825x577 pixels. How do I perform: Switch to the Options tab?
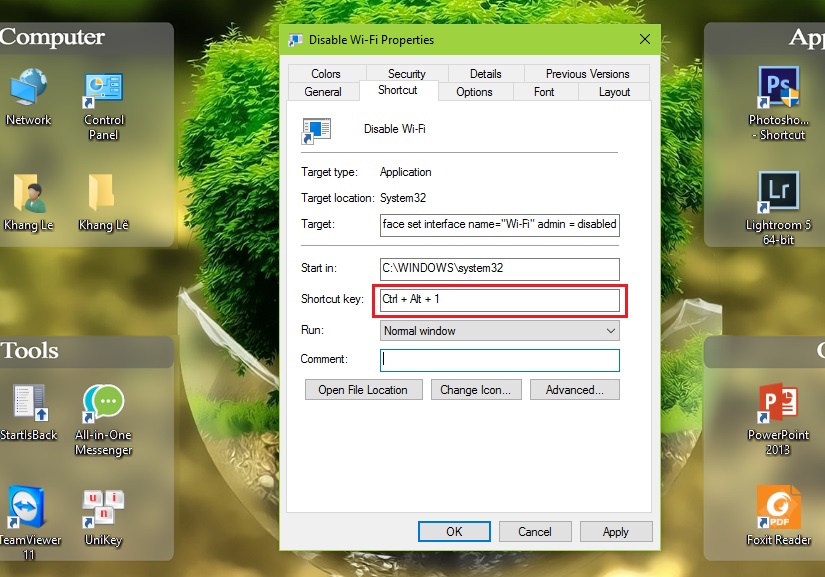pyautogui.click(x=474, y=92)
